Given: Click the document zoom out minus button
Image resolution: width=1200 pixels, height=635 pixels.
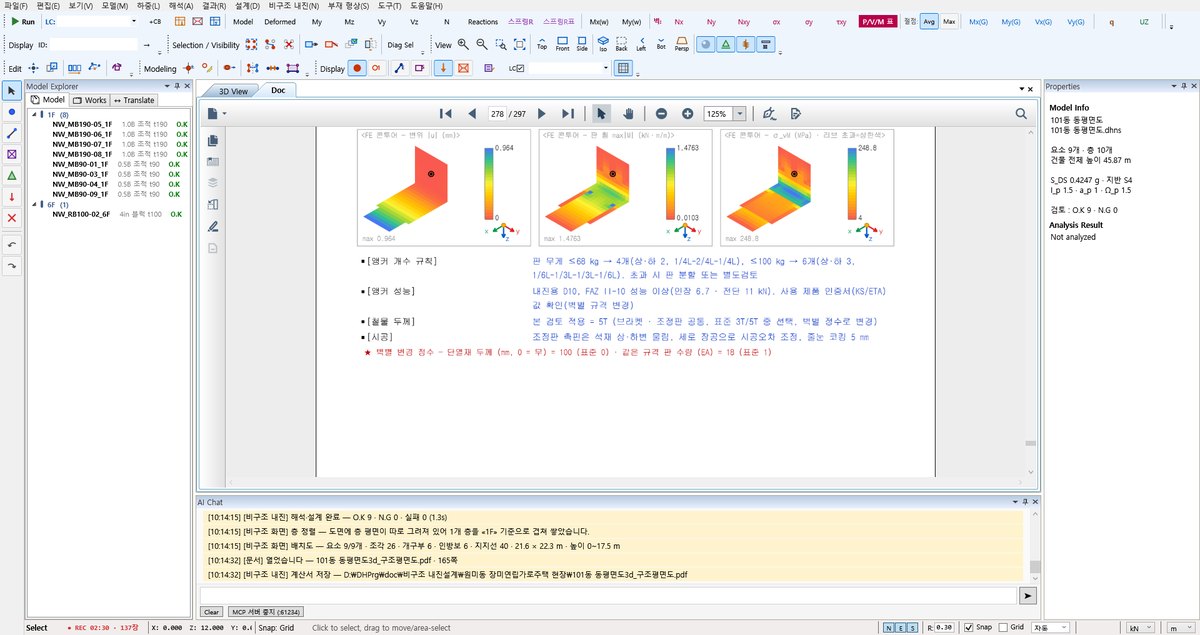Looking at the screenshot, I should coord(661,114).
